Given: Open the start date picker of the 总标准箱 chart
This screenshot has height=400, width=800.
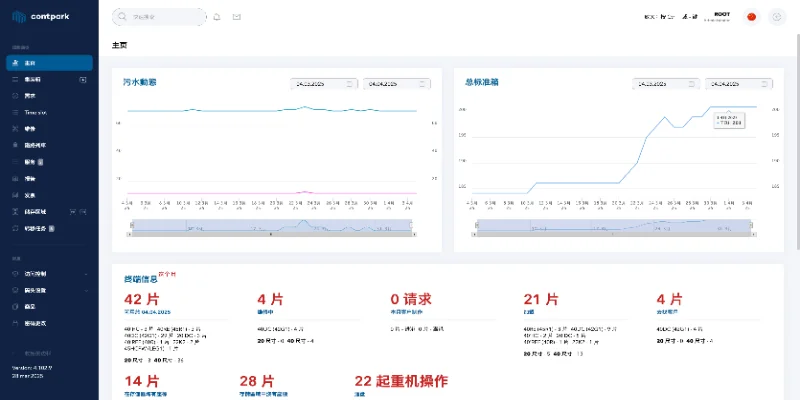Looking at the screenshot, I should click(x=664, y=85).
